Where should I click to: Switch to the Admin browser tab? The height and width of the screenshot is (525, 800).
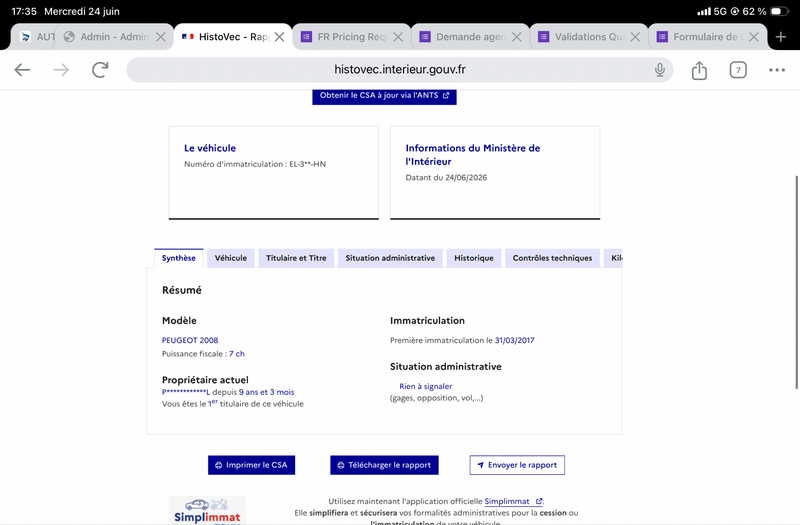[x=109, y=37]
